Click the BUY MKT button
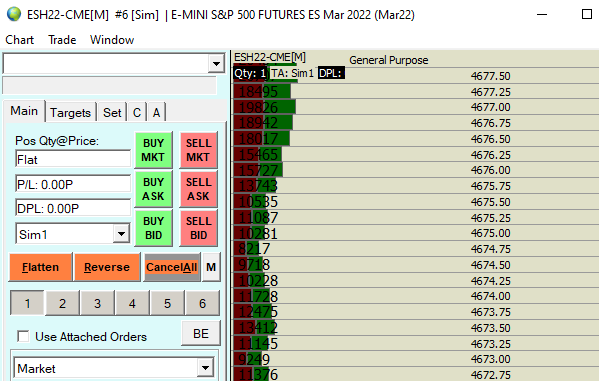Image resolution: width=599 pixels, height=381 pixels. 153,150
